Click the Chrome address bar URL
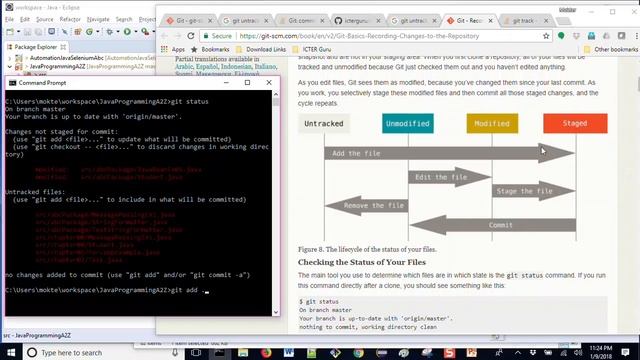This screenshot has height=360, width=640. (x=359, y=36)
